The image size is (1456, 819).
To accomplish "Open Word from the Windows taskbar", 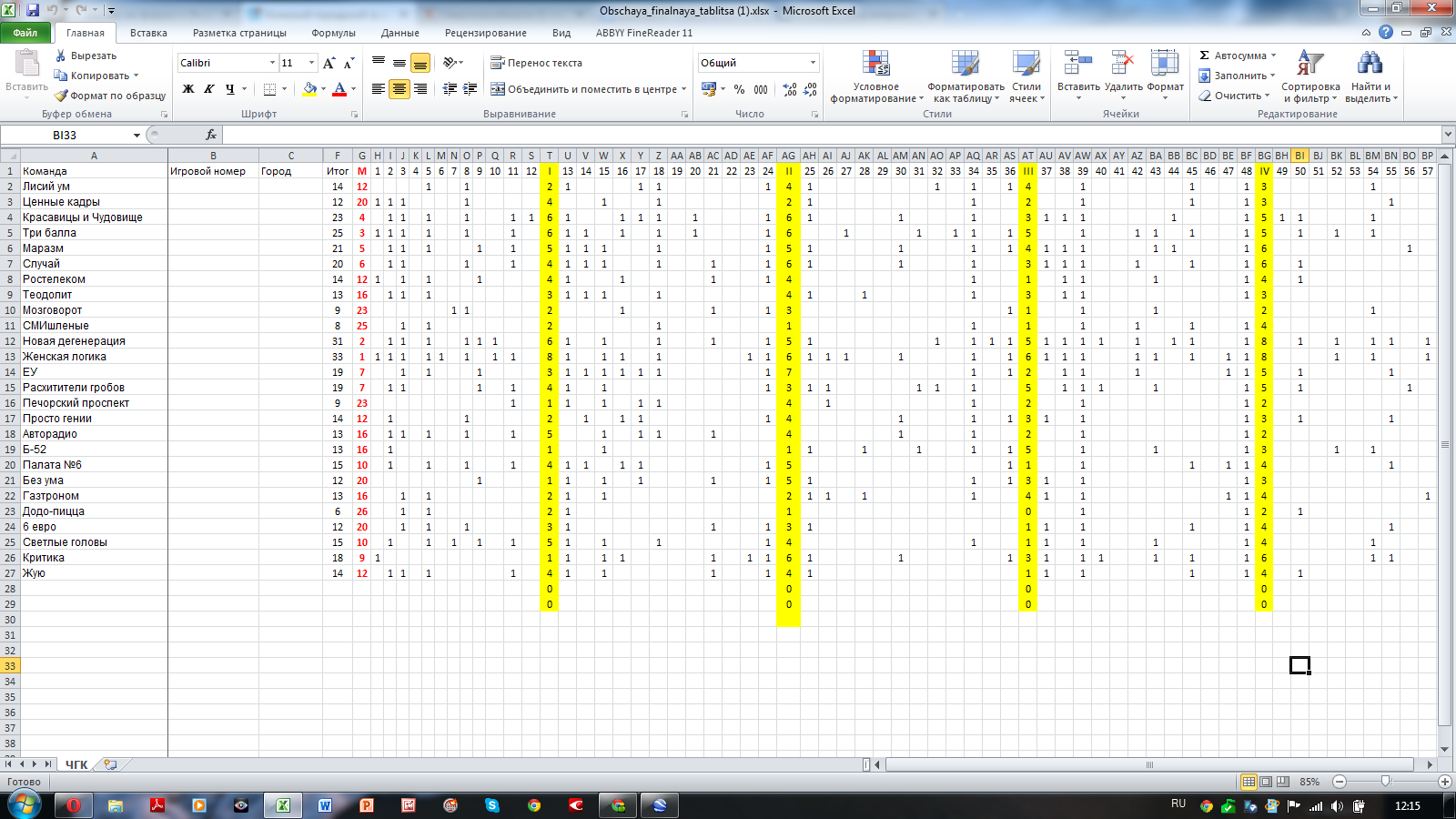I will tap(325, 805).
